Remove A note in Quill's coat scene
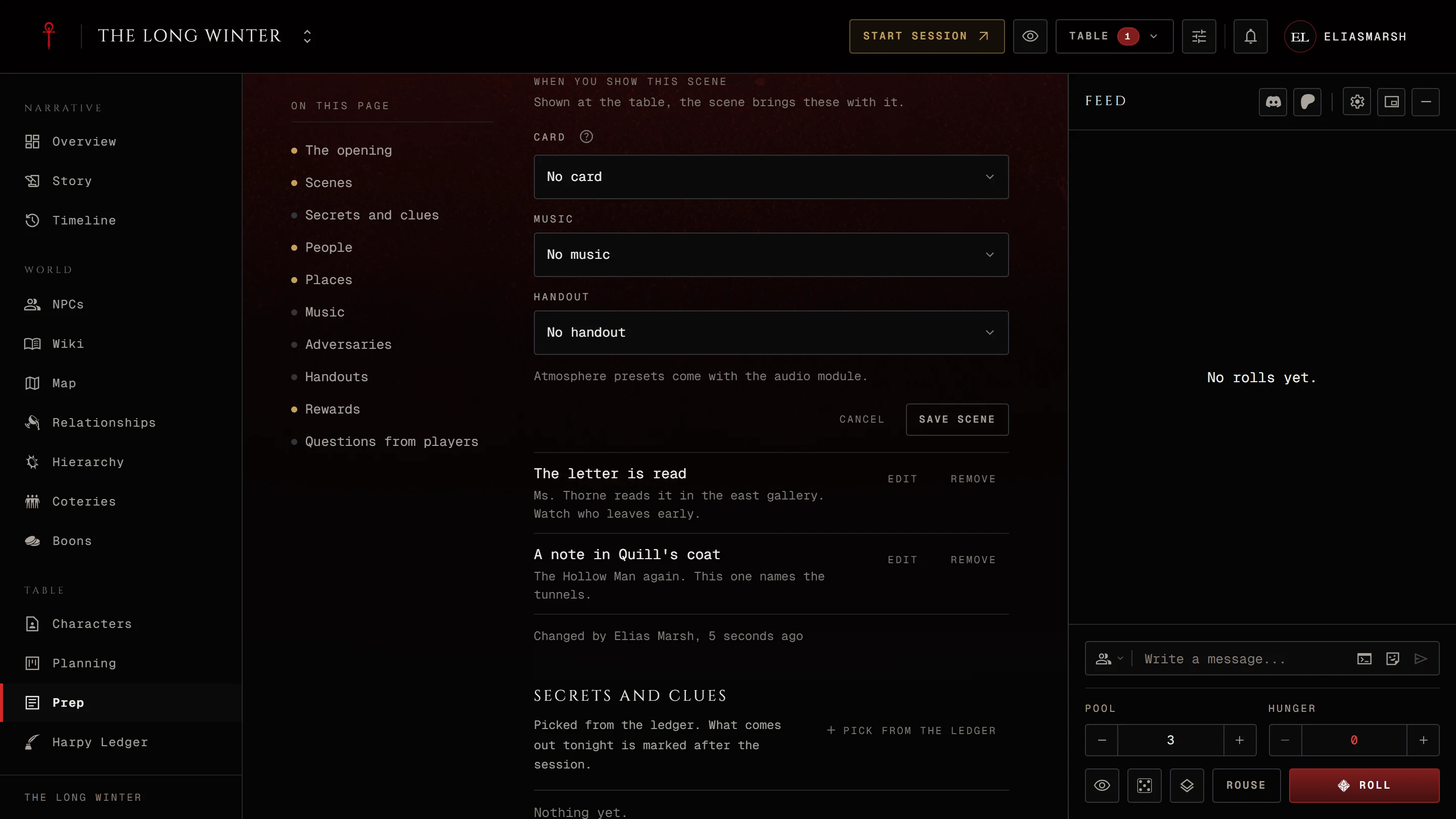 pos(973,560)
